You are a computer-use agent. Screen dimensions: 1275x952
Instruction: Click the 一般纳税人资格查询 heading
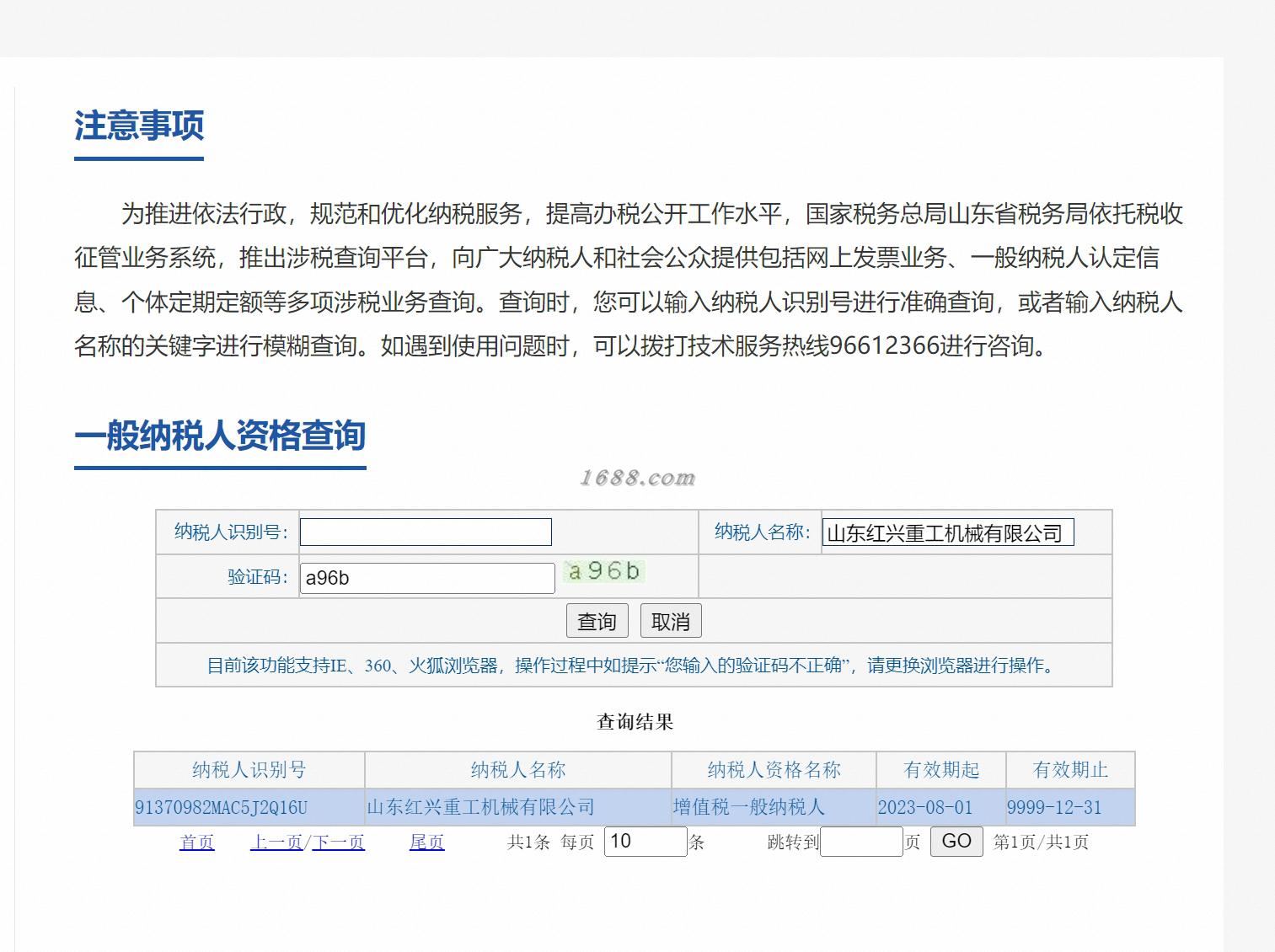click(220, 436)
